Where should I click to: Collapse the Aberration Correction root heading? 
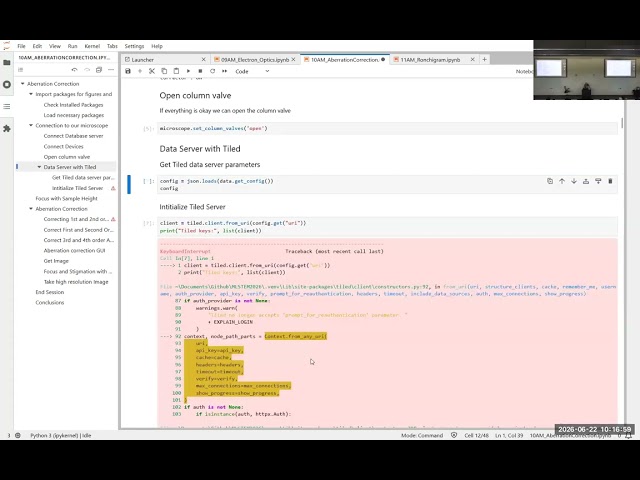point(22,84)
